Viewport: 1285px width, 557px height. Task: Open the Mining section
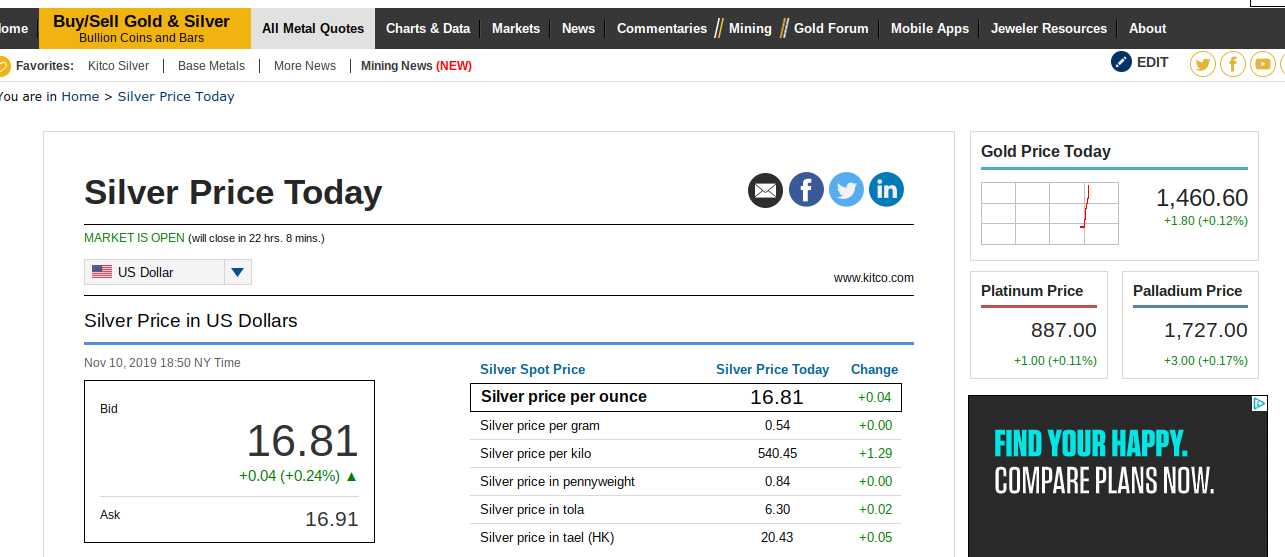tap(750, 29)
